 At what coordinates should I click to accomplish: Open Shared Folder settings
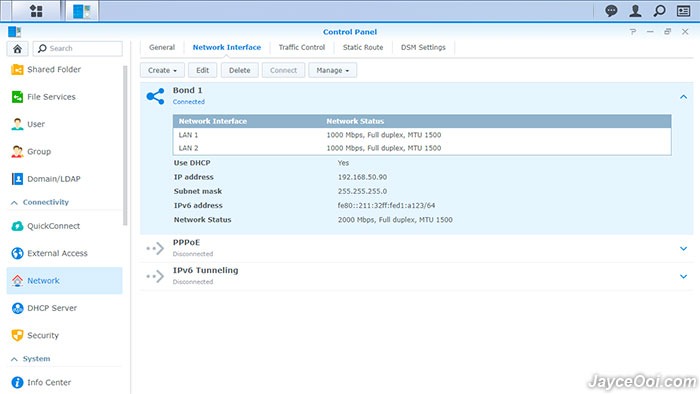pyautogui.click(x=65, y=70)
